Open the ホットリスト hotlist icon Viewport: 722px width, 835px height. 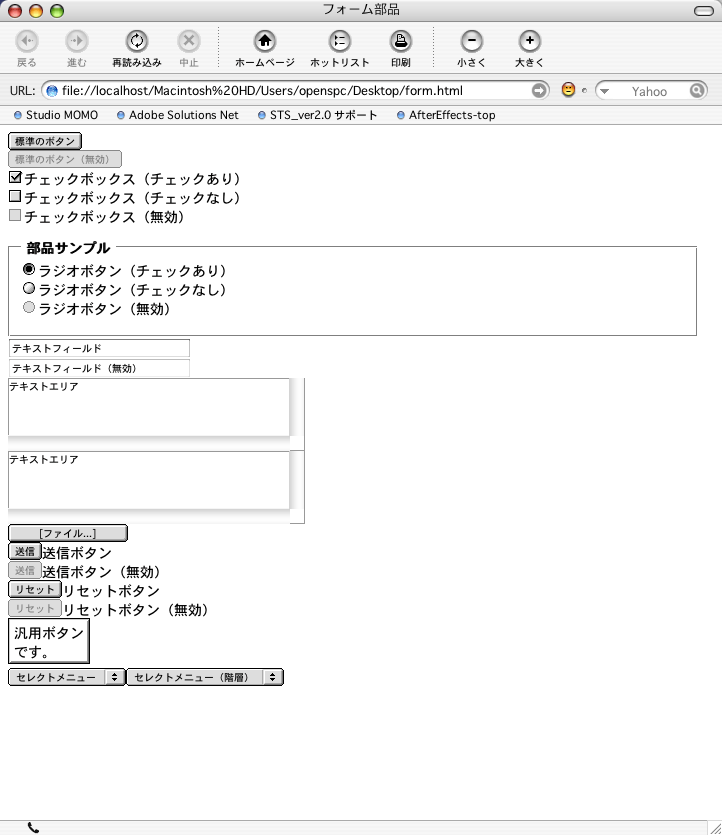coord(339,41)
